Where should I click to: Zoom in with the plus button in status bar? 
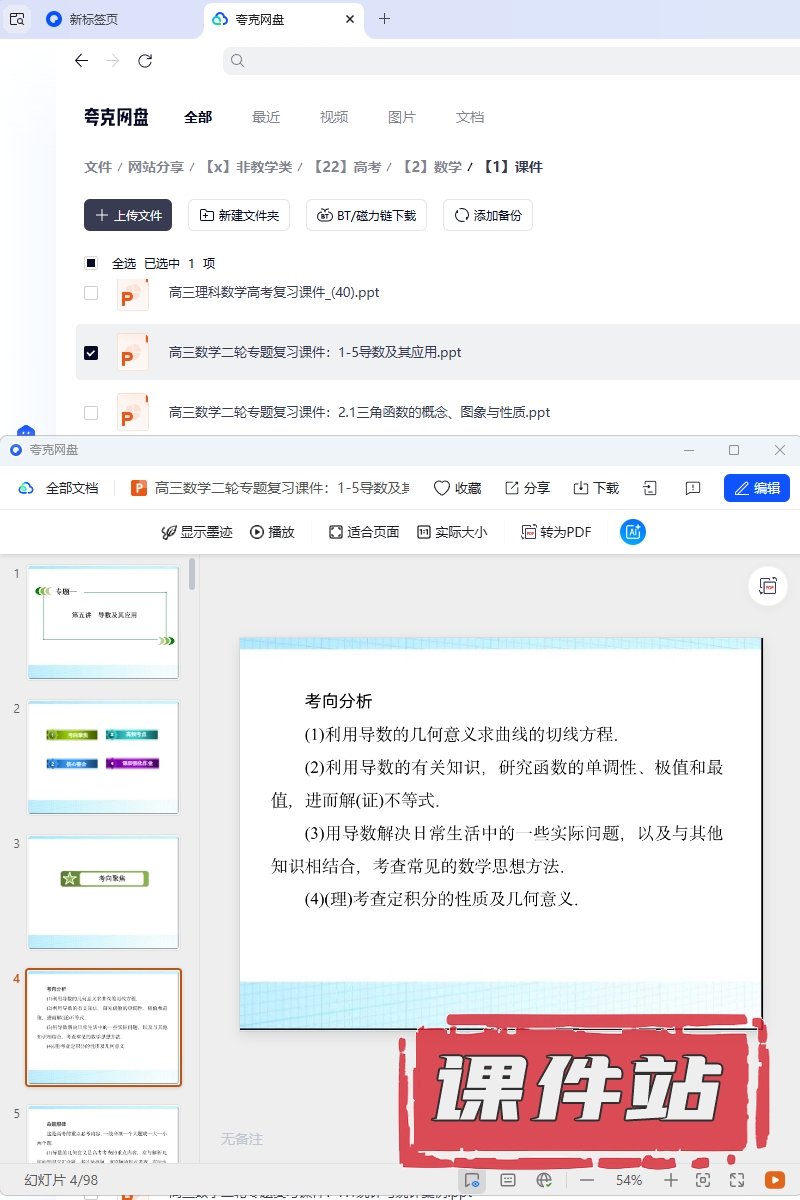tap(671, 1180)
